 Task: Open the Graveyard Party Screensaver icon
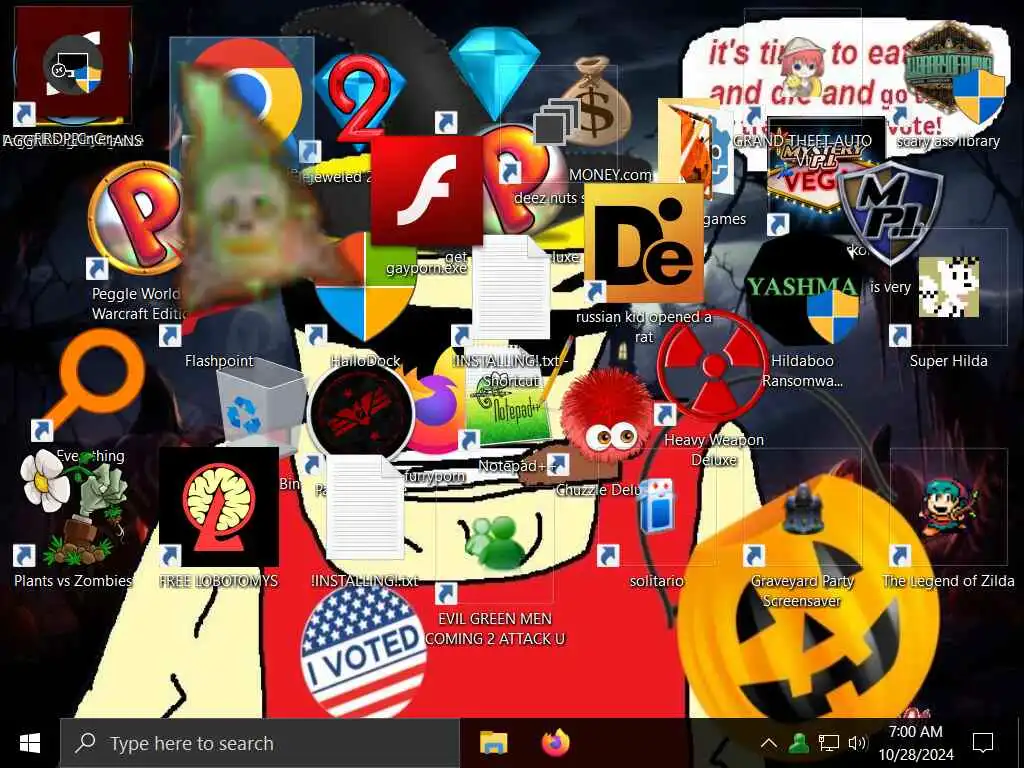coord(802,507)
